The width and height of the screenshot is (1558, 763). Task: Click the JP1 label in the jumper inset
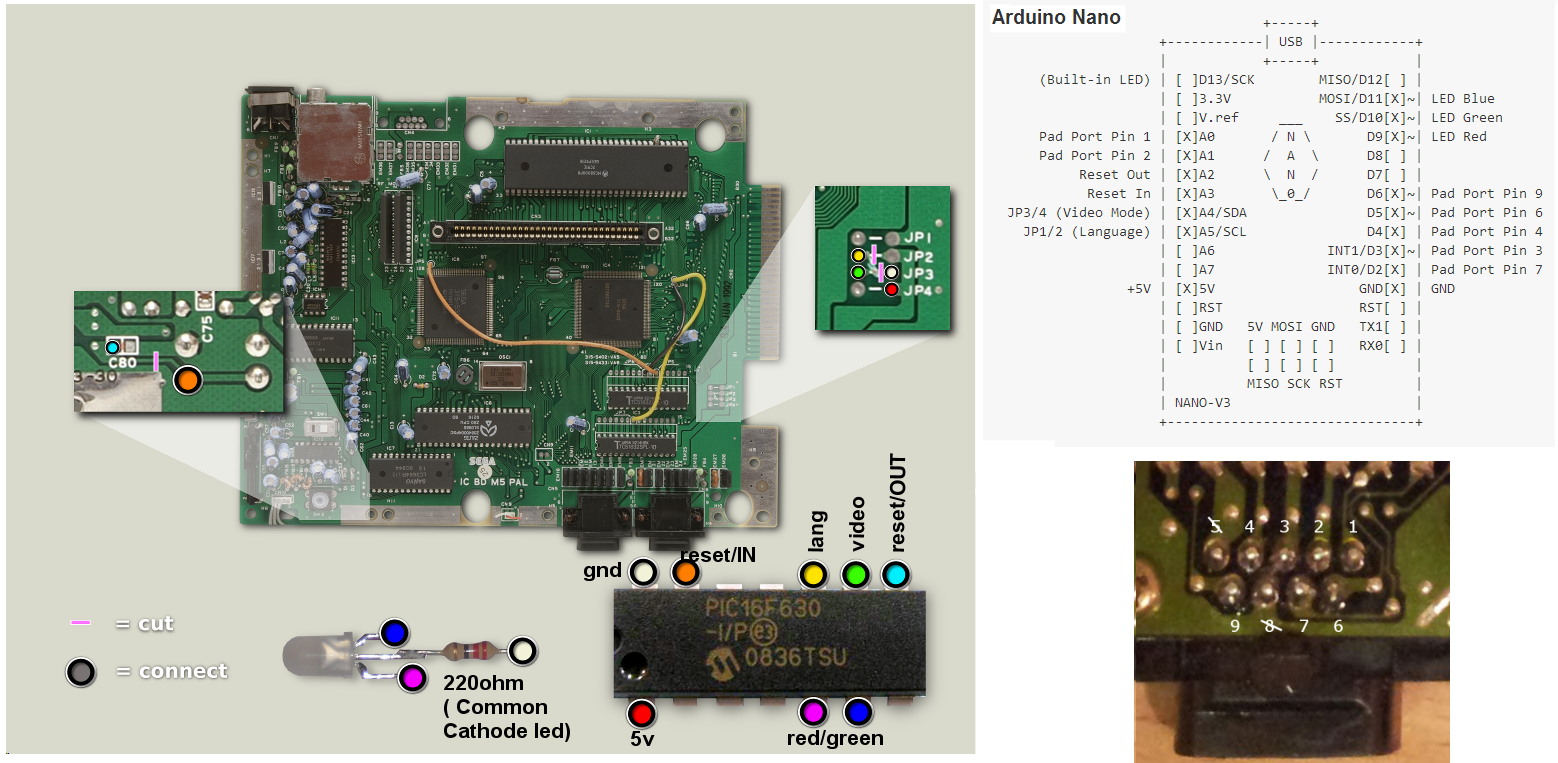click(x=918, y=238)
